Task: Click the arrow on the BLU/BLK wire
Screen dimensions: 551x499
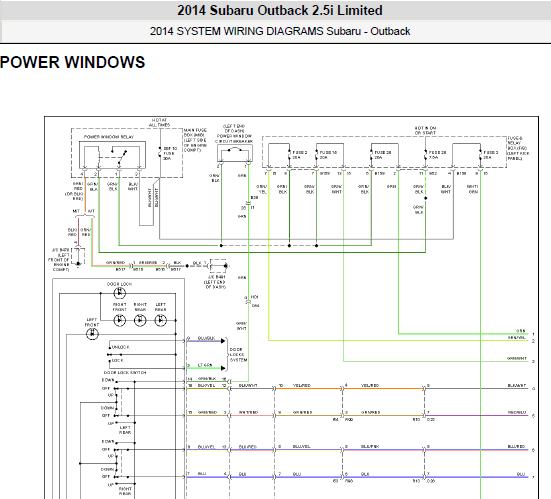Action: [x=223, y=341]
